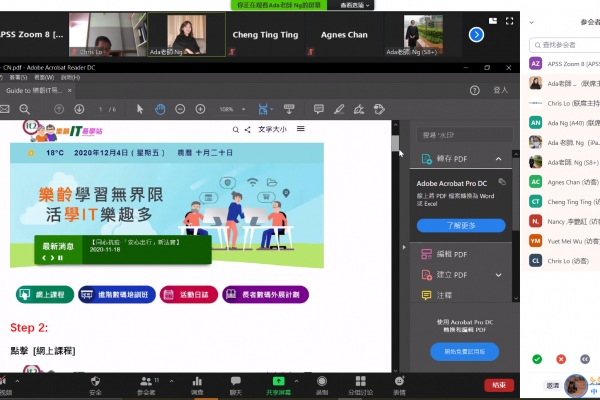Image resolution: width=600 pixels, height=400 pixels.
Task: Open Breakout Rooms in Zoom toolbar
Action: (x=360, y=385)
